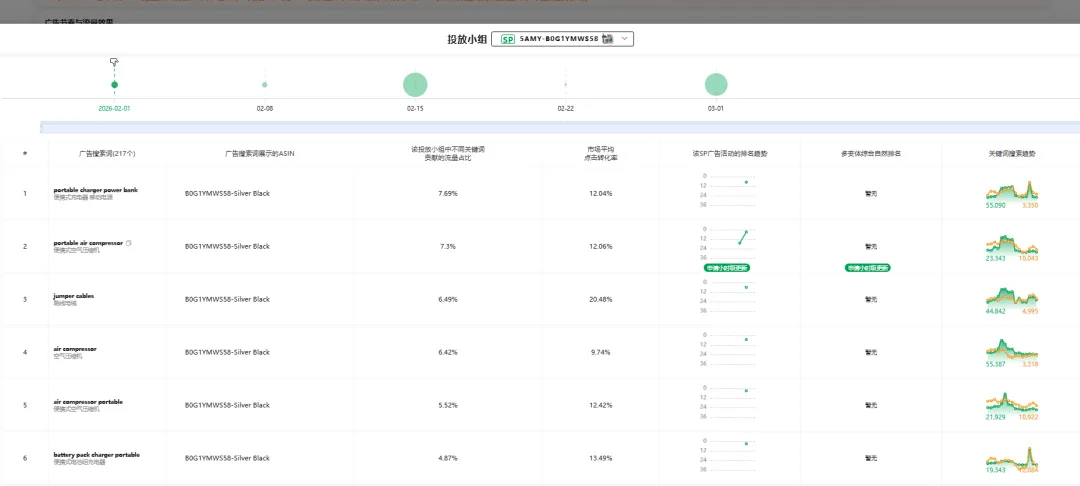Click the horizontal light-blue scrollbar above the table
Viewport: 1080px width, 486px height.
(560, 128)
